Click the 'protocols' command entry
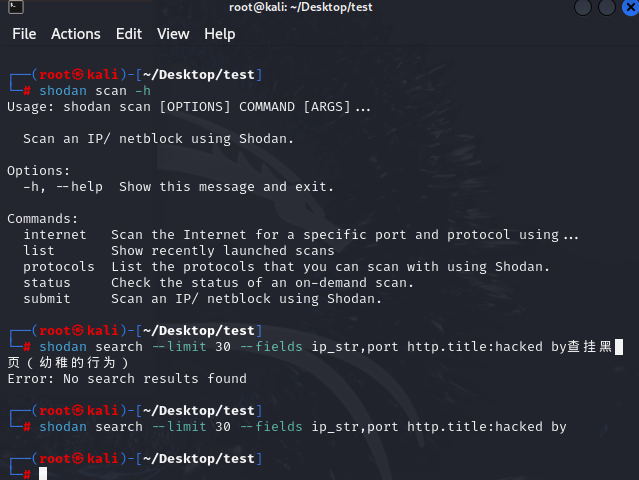This screenshot has height=480, width=639. coord(59,267)
